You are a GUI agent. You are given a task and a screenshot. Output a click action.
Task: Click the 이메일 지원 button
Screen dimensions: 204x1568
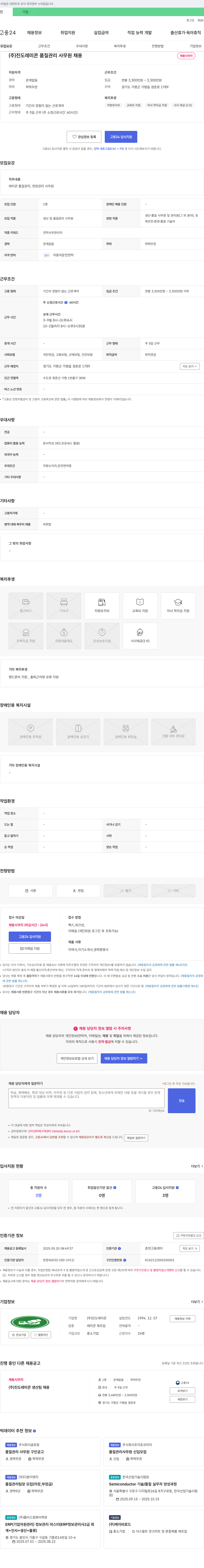click(x=30, y=948)
